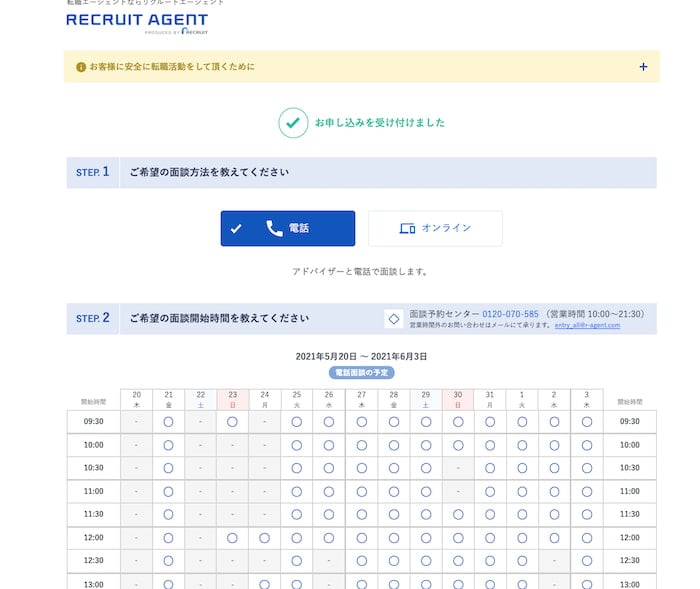Open the entry email address link
The height and width of the screenshot is (589, 700).
click(x=587, y=325)
